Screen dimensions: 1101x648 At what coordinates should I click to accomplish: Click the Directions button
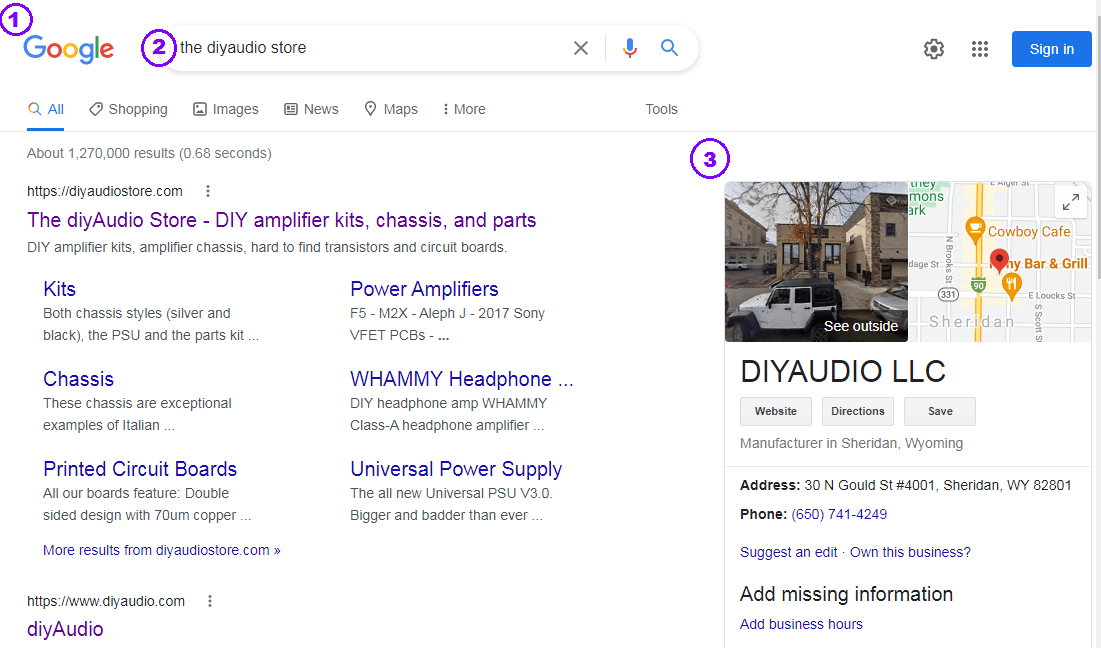[x=857, y=411]
